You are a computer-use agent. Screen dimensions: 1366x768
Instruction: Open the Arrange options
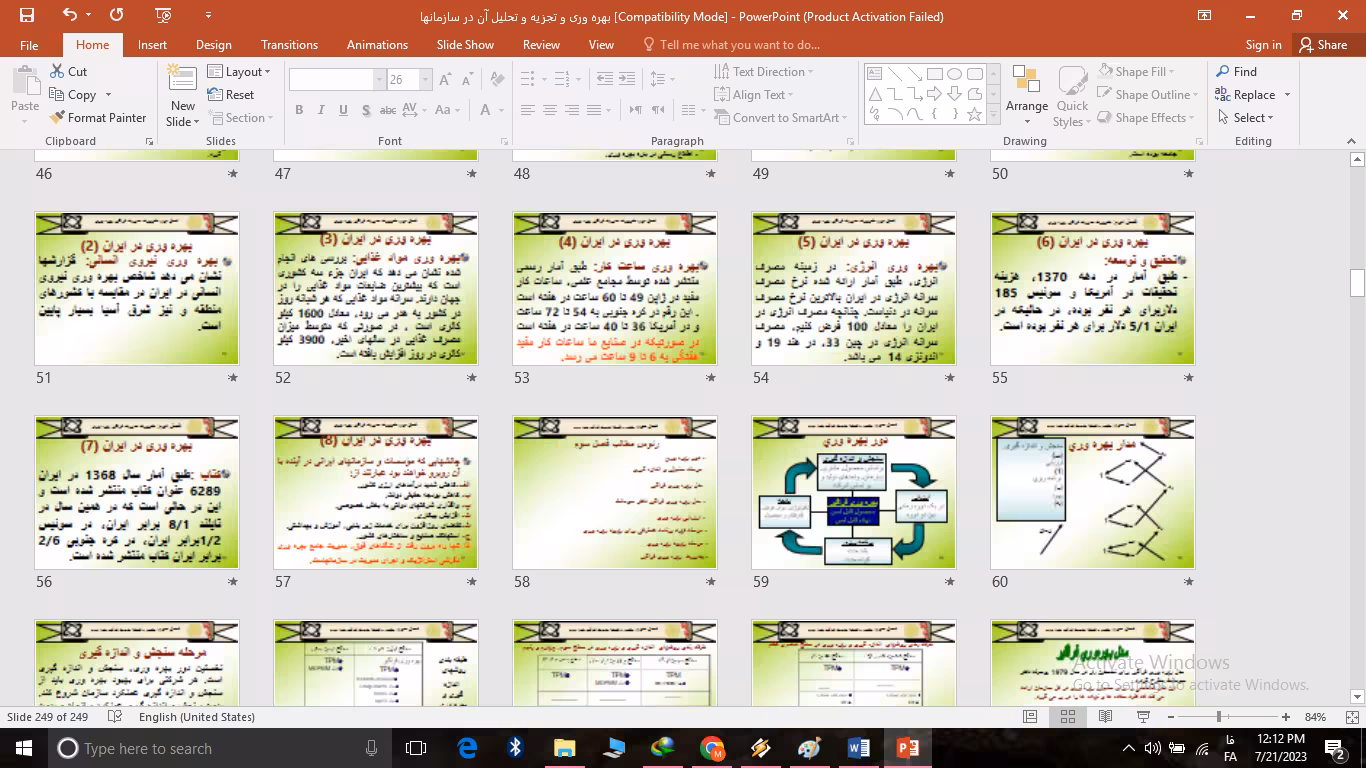pos(1027,96)
